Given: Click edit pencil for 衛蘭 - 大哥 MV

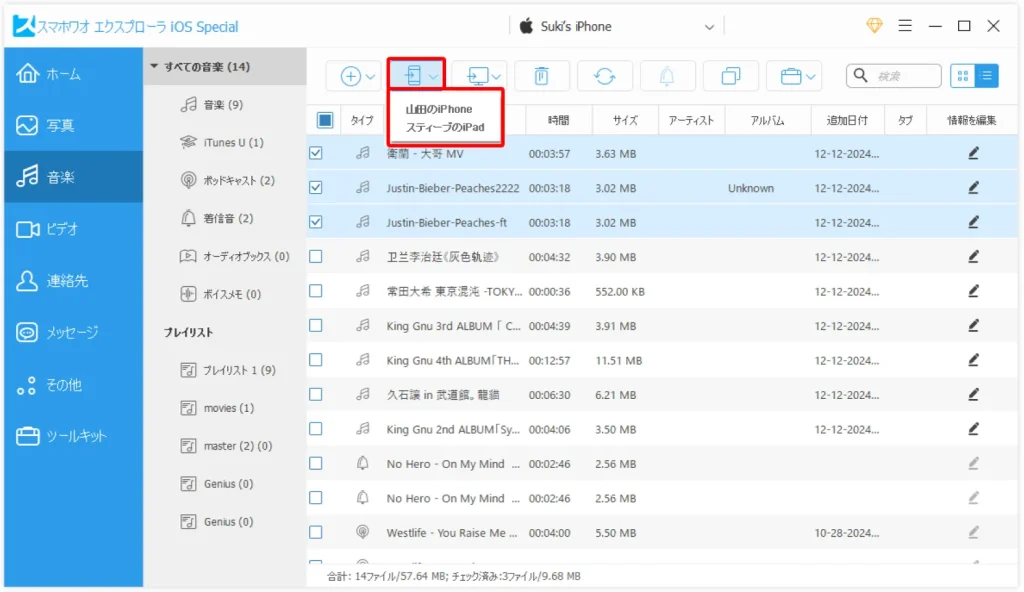Looking at the screenshot, I should 973,154.
